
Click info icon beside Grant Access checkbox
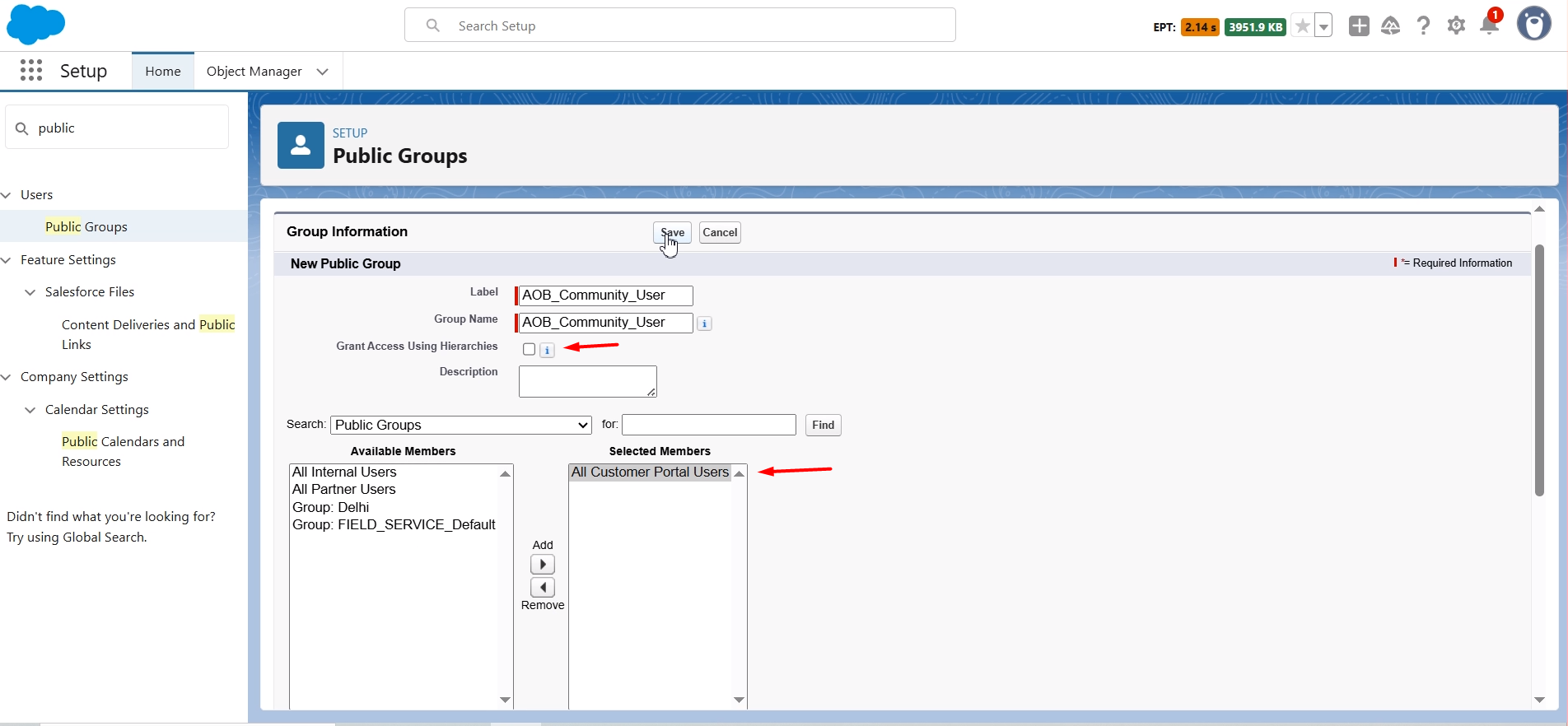pos(547,350)
